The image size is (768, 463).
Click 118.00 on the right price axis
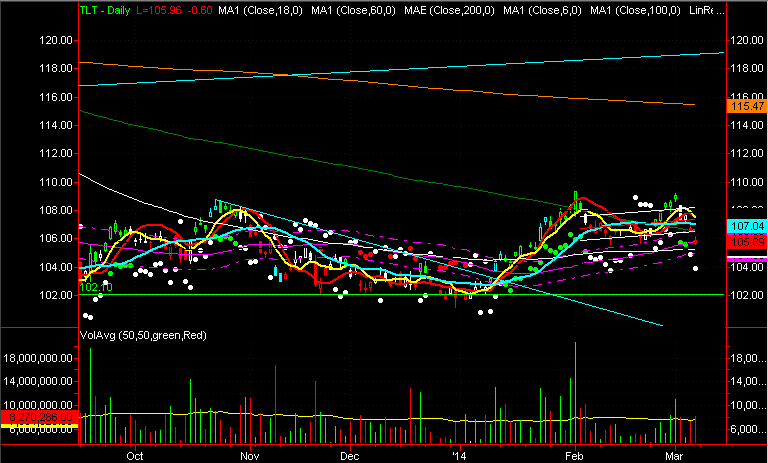(x=747, y=68)
